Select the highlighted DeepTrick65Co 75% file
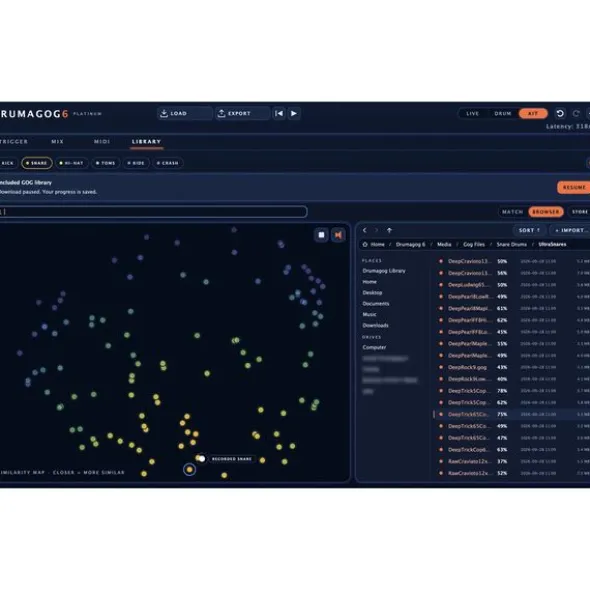The height and width of the screenshot is (591, 590). click(512, 414)
